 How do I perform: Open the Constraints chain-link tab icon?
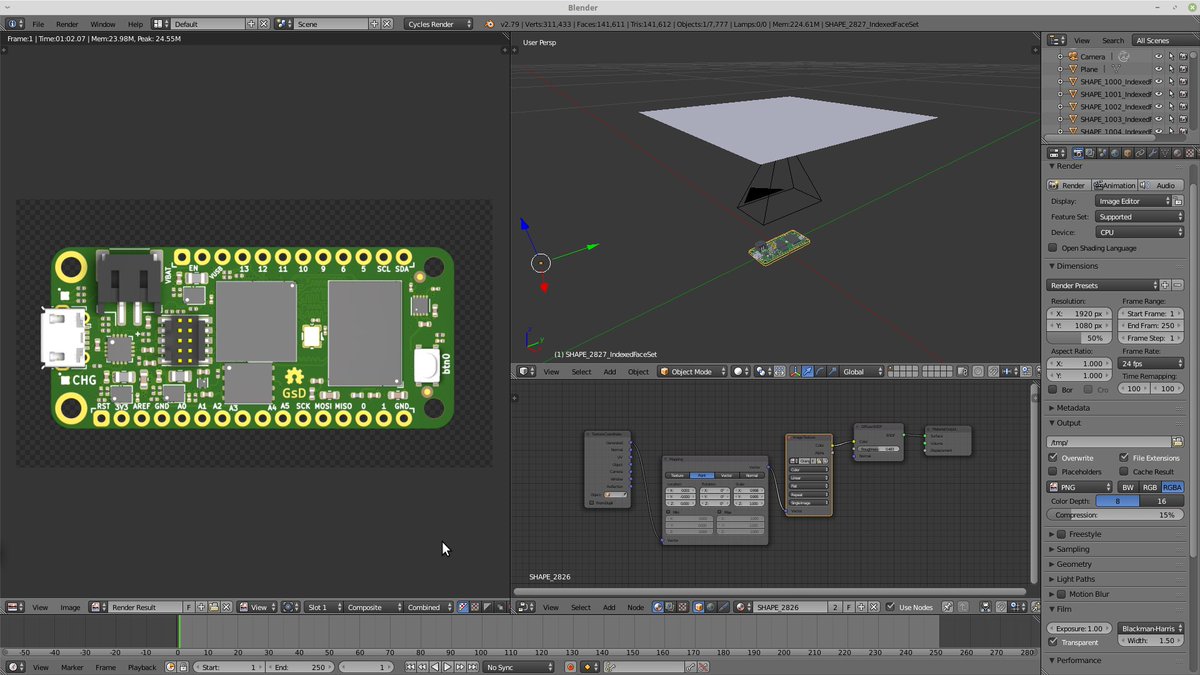pyautogui.click(x=1139, y=153)
